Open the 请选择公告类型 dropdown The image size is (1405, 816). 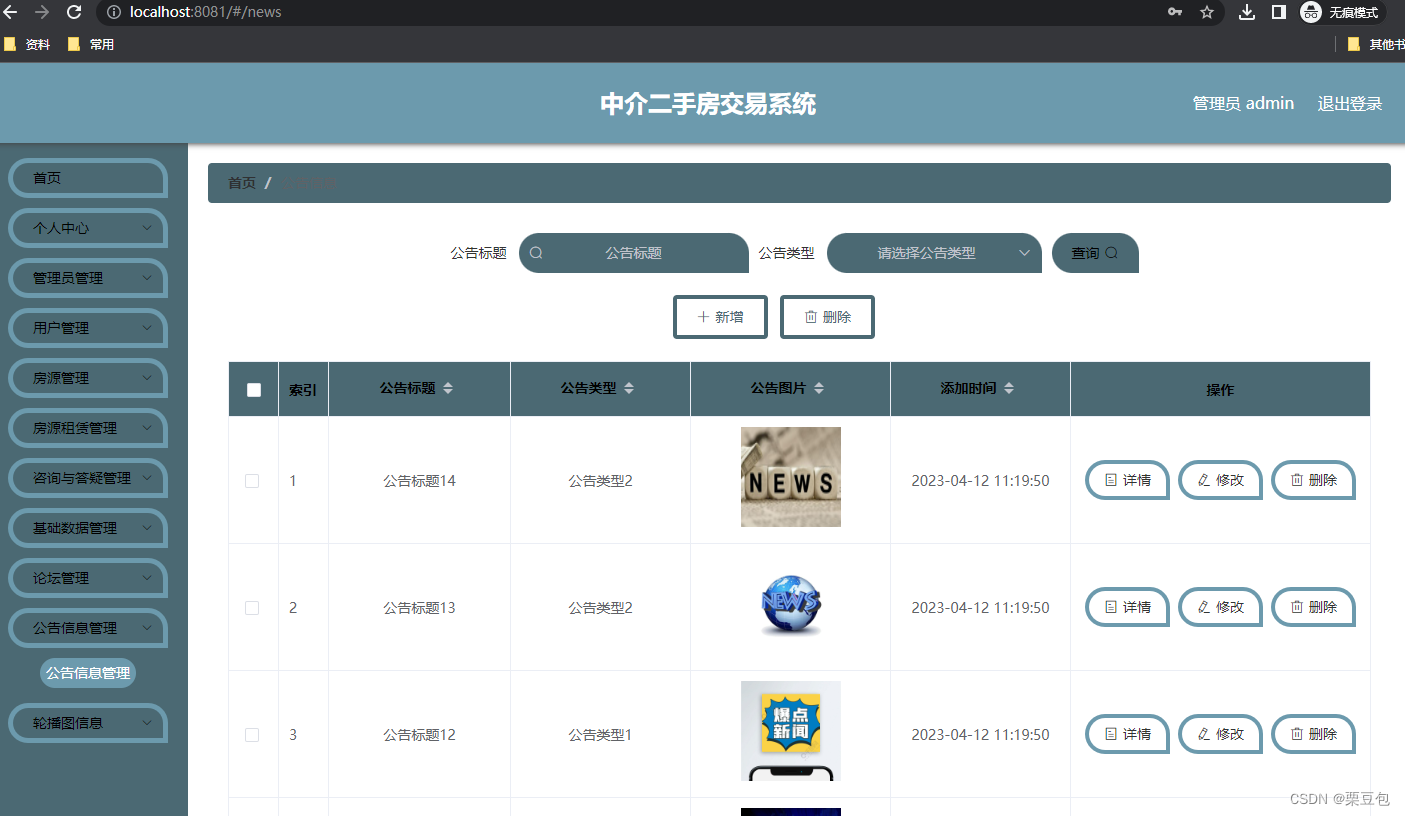[x=934, y=253]
